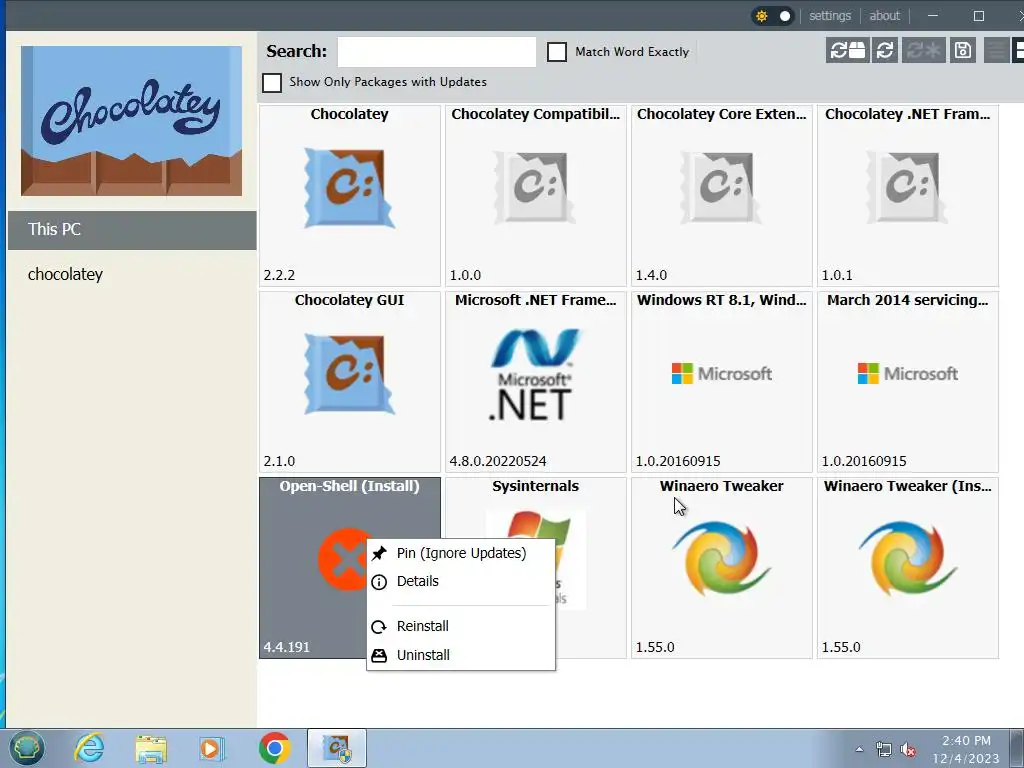Launch Google Chrome from taskbar
Image resolution: width=1024 pixels, height=768 pixels.
point(274,748)
